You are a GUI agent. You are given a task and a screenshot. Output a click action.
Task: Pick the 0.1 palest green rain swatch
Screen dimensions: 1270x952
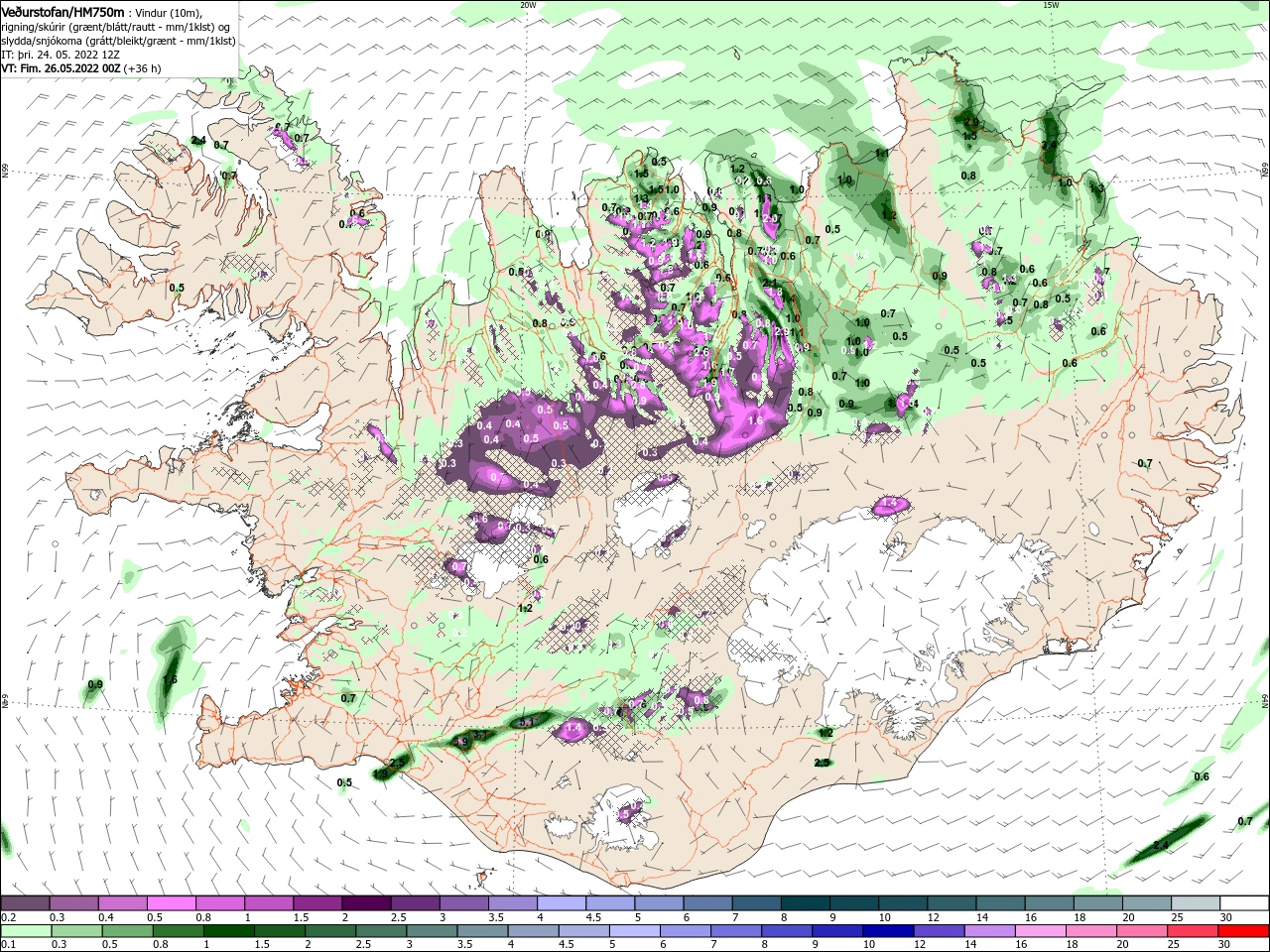(25, 931)
